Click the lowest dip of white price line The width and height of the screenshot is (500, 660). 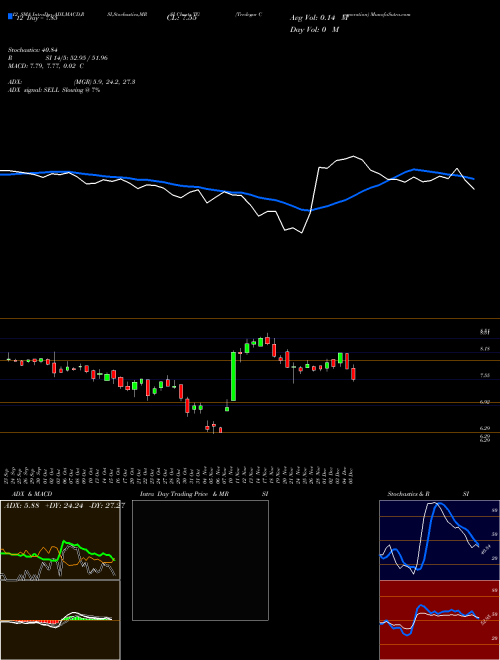(x=302, y=233)
